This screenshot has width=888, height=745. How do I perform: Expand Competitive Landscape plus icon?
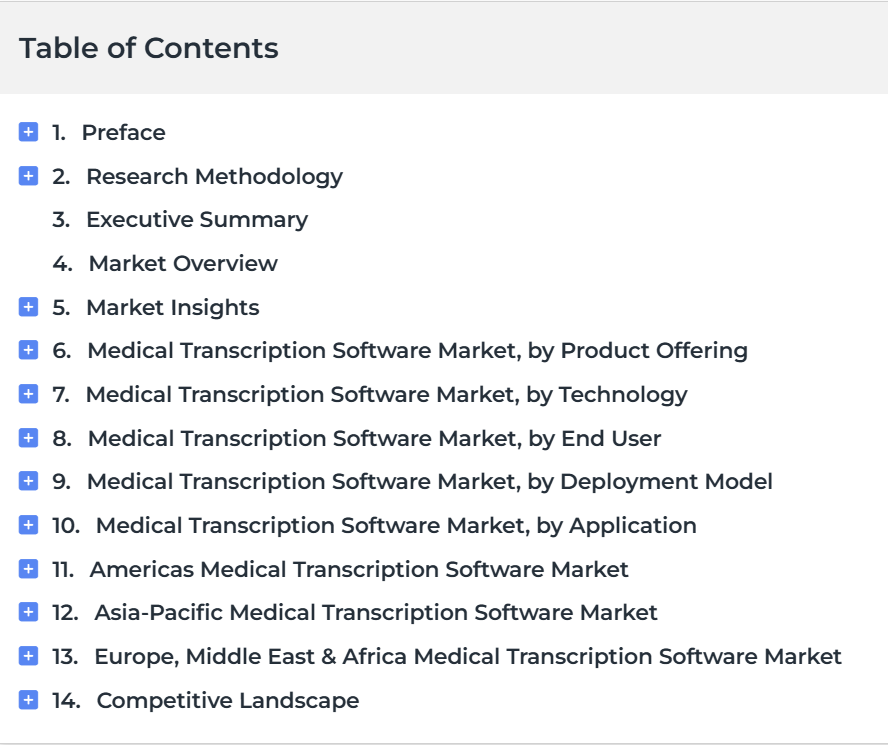click(28, 700)
